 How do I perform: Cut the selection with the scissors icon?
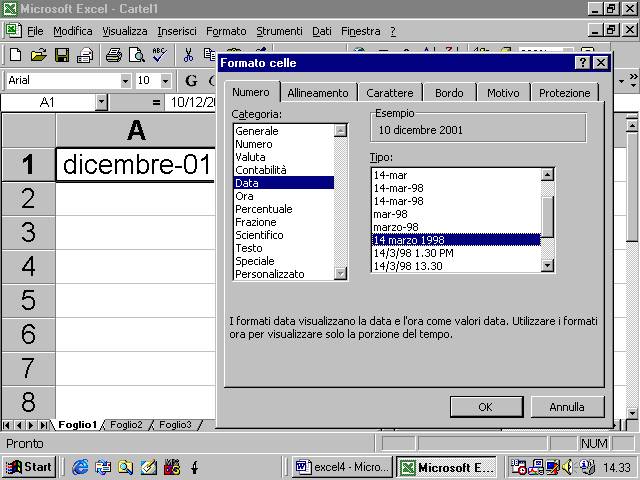[x=188, y=55]
